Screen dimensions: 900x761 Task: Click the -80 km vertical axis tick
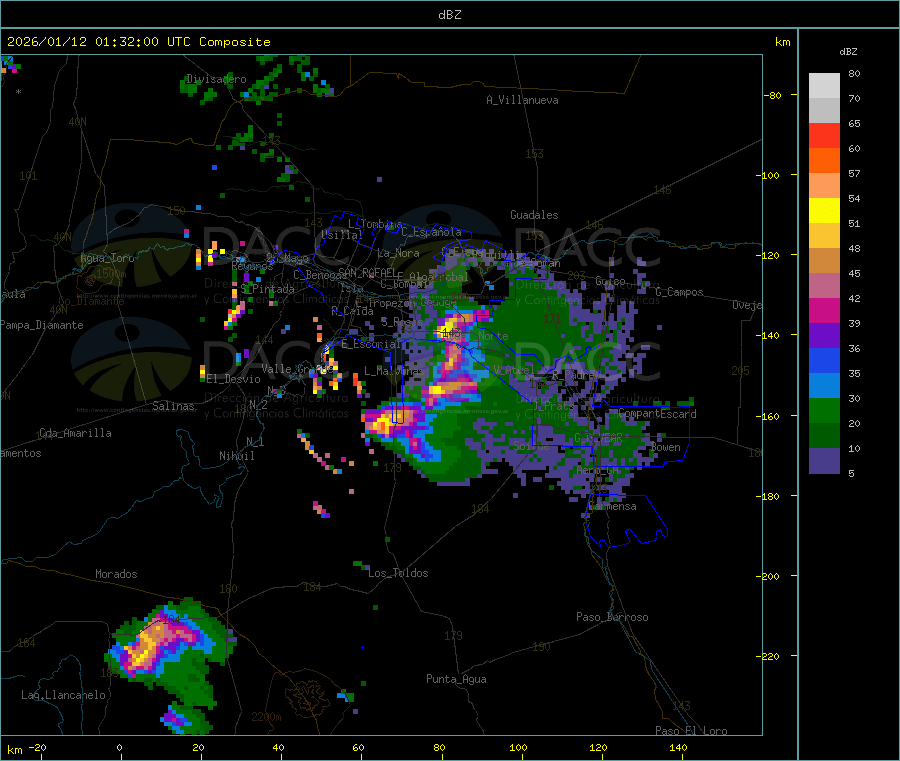[773, 95]
